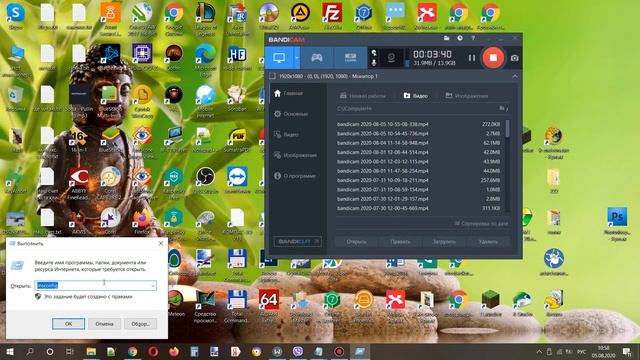
Task: Click Отмена in the Run dialog
Action: [x=104, y=324]
